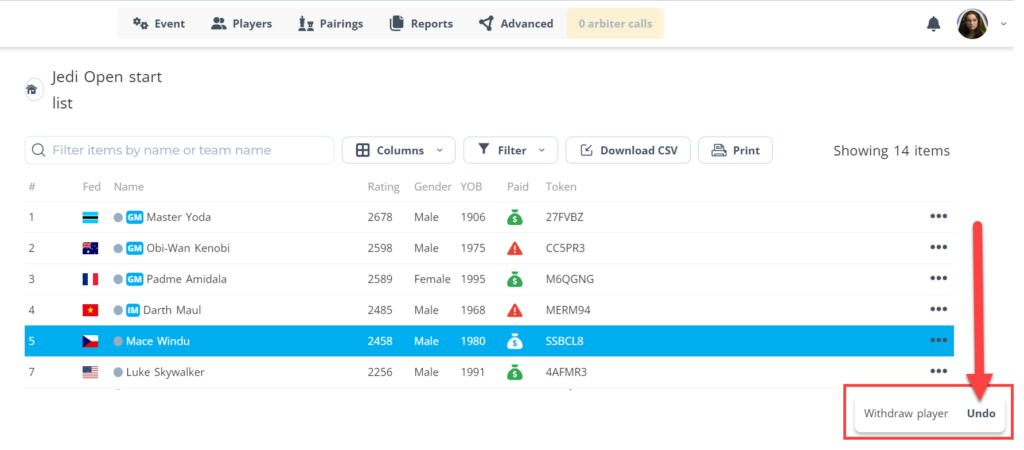1024x450 pixels.
Task: Open more options for Obi-Wan Kenobi
Action: tap(938, 248)
